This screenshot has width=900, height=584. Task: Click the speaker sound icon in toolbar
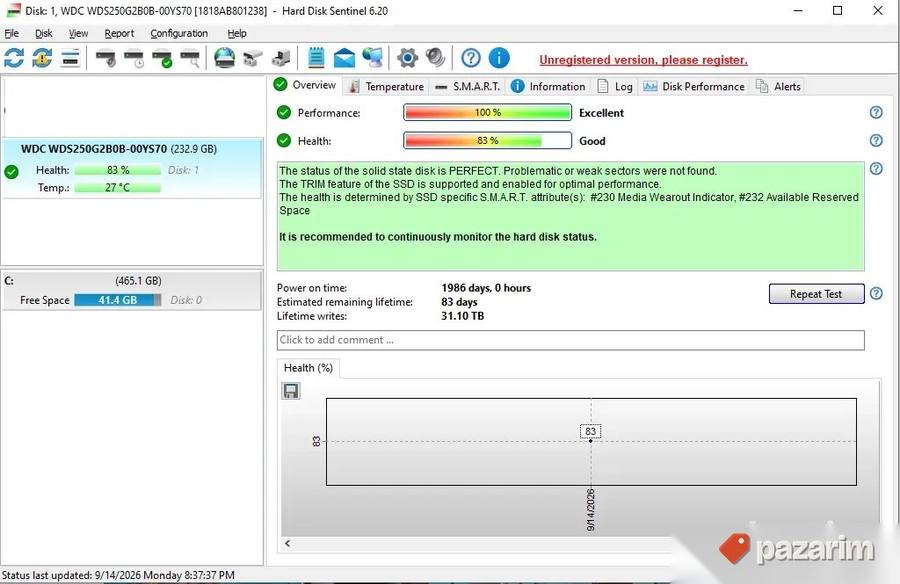point(436,58)
